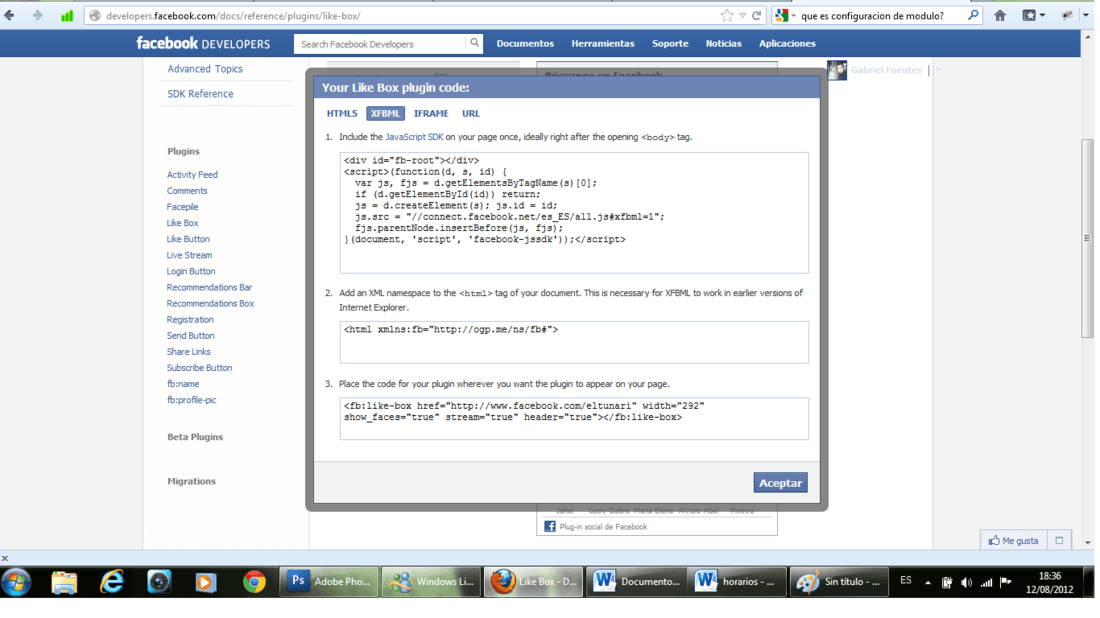Click the Me gusta button
The height and width of the screenshot is (618, 1100).
pyautogui.click(x=1013, y=541)
